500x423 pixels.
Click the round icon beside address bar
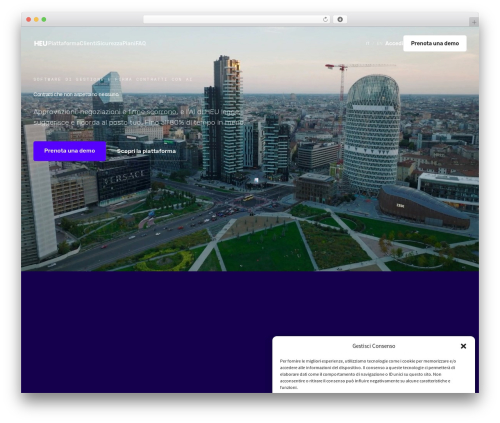pyautogui.click(x=340, y=19)
